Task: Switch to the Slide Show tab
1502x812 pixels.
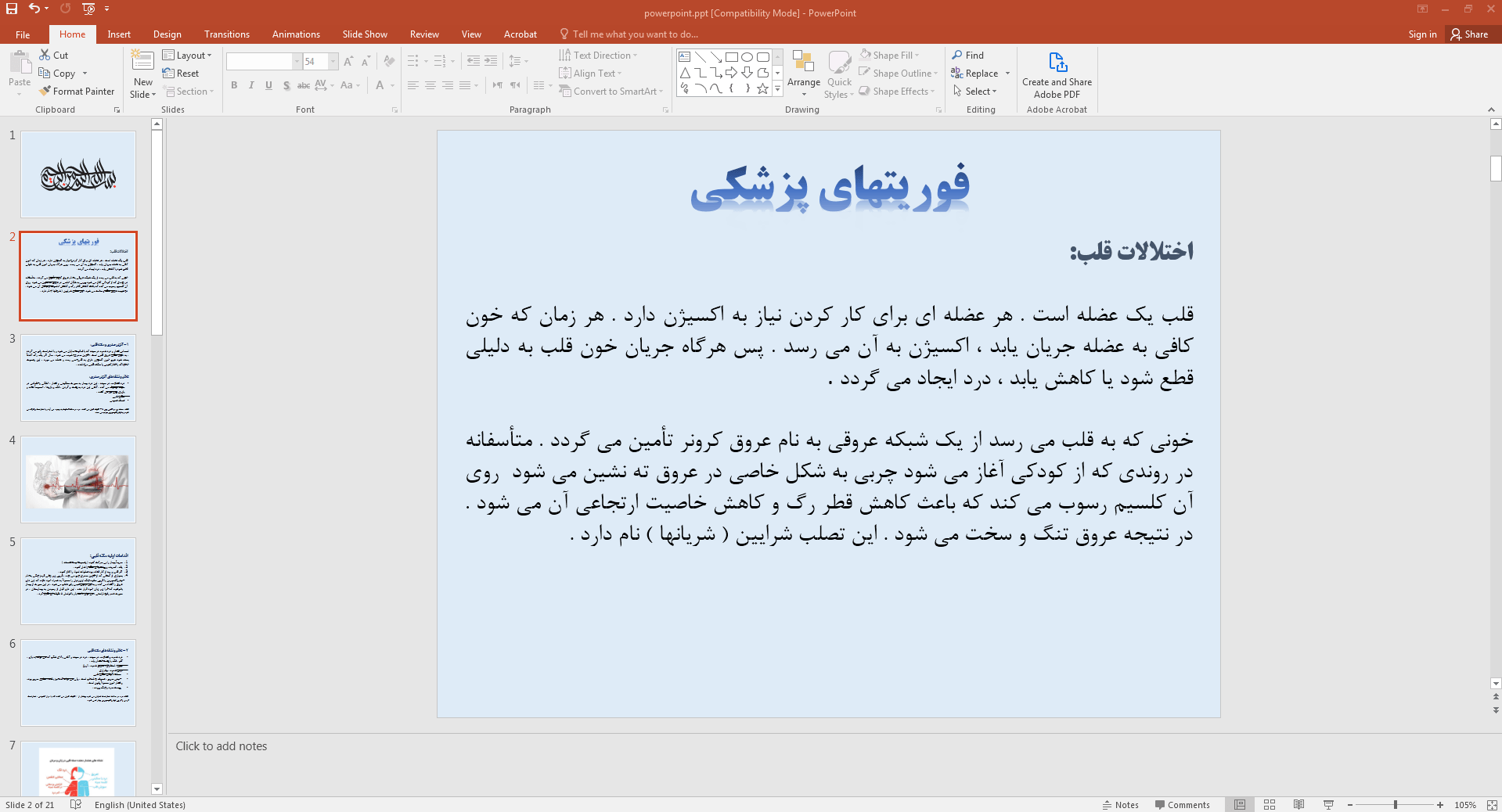Action: point(365,34)
